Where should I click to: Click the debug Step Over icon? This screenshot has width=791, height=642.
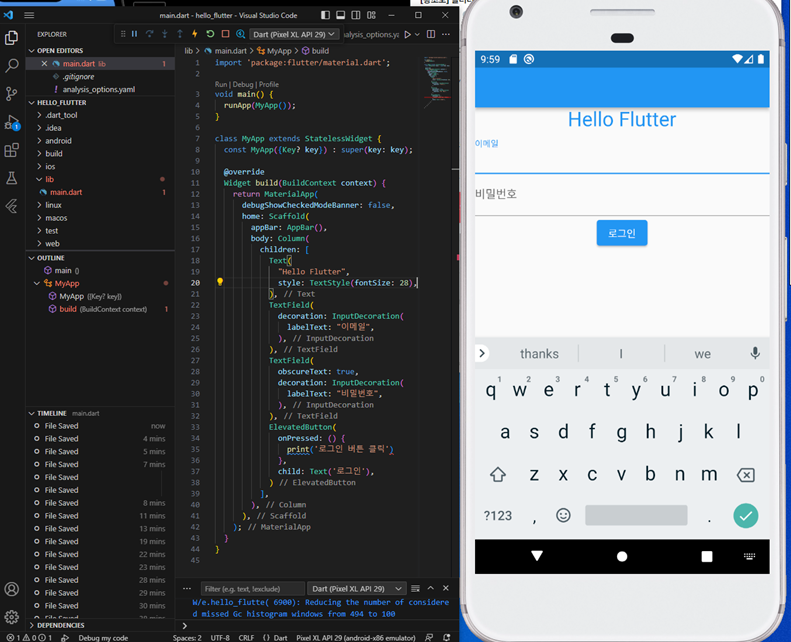click(x=150, y=34)
